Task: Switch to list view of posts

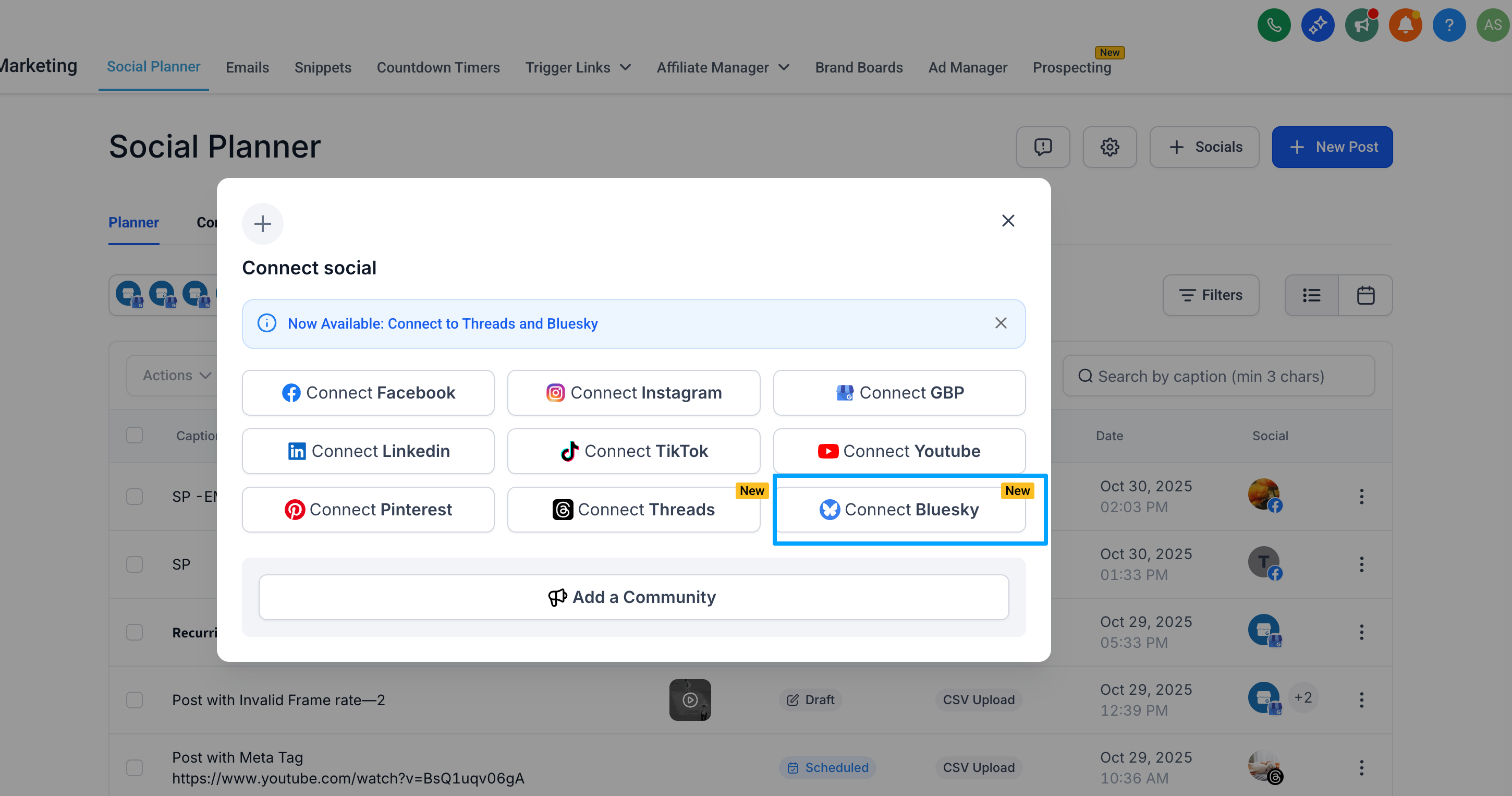Action: point(1311,295)
